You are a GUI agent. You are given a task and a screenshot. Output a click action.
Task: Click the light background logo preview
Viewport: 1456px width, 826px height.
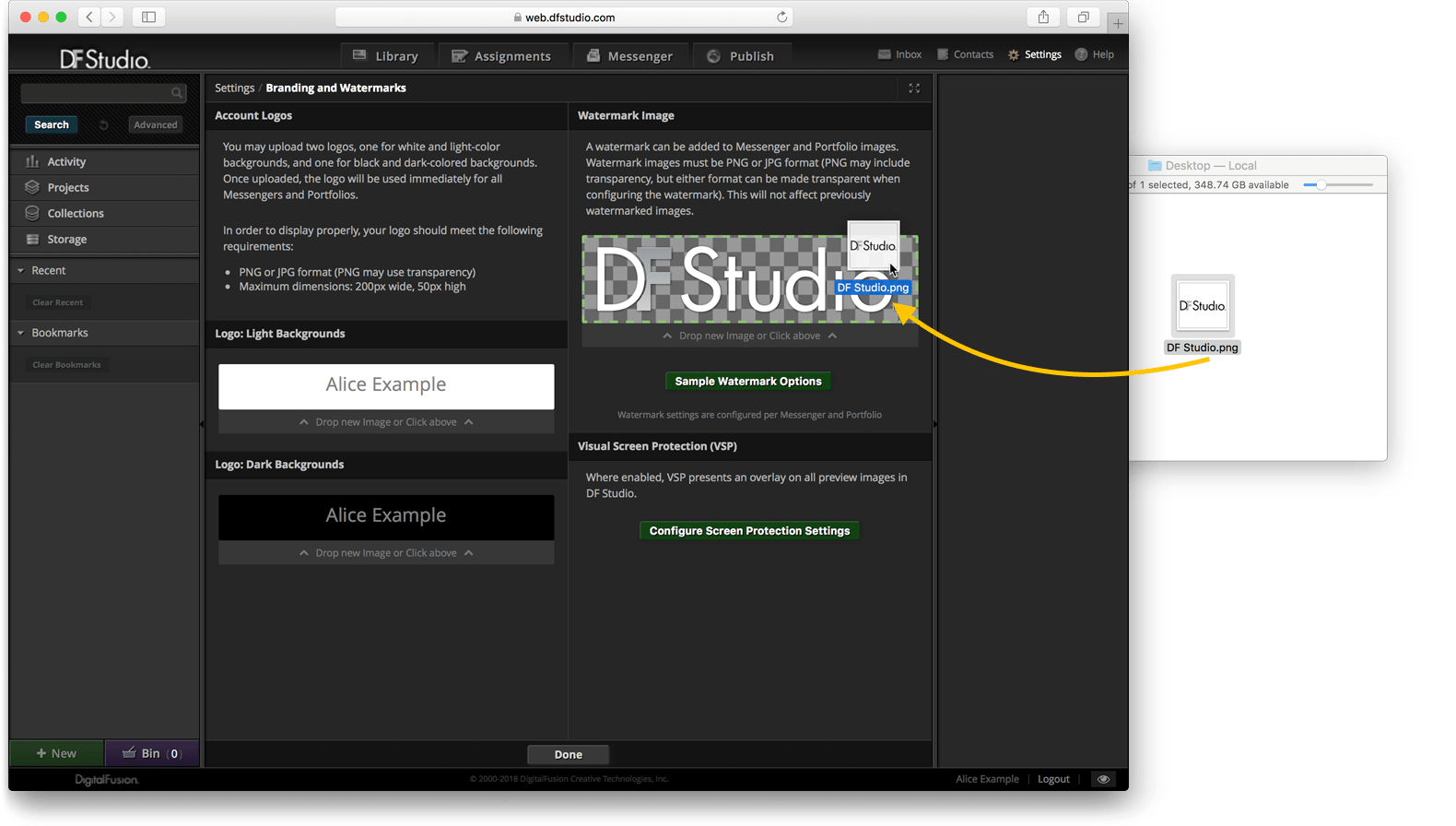point(386,385)
